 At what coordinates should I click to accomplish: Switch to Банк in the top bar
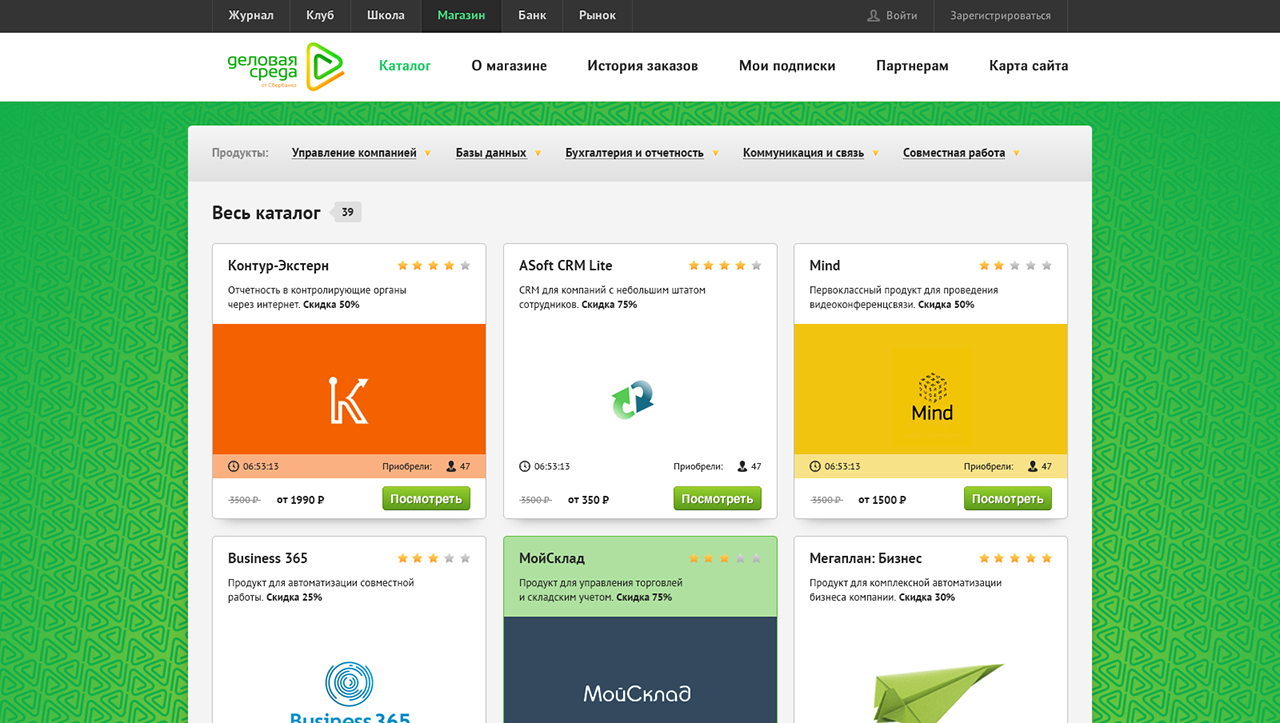532,16
